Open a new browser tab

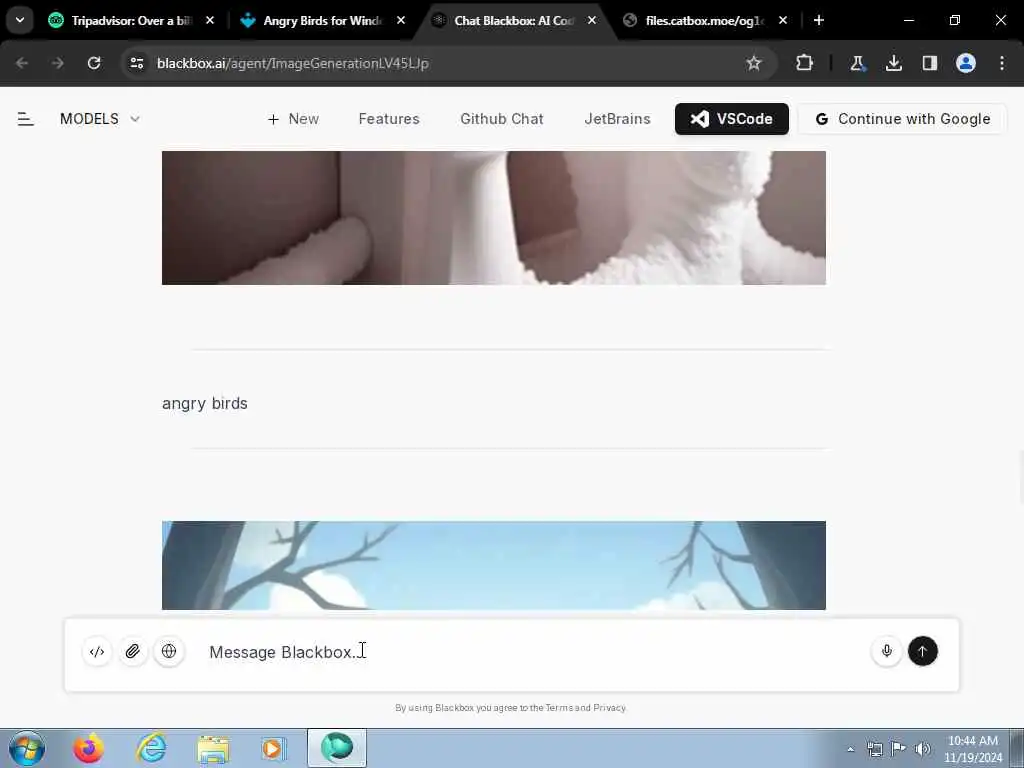pos(819,21)
